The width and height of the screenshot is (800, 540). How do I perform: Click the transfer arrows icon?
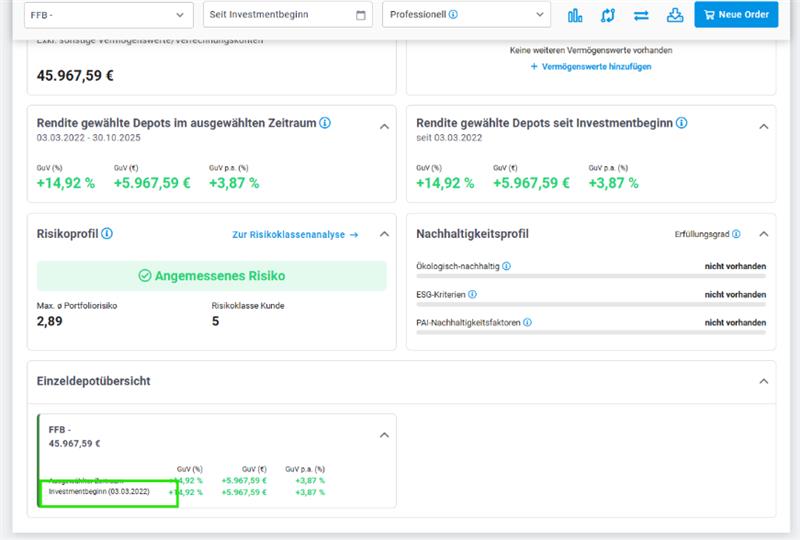(x=641, y=15)
